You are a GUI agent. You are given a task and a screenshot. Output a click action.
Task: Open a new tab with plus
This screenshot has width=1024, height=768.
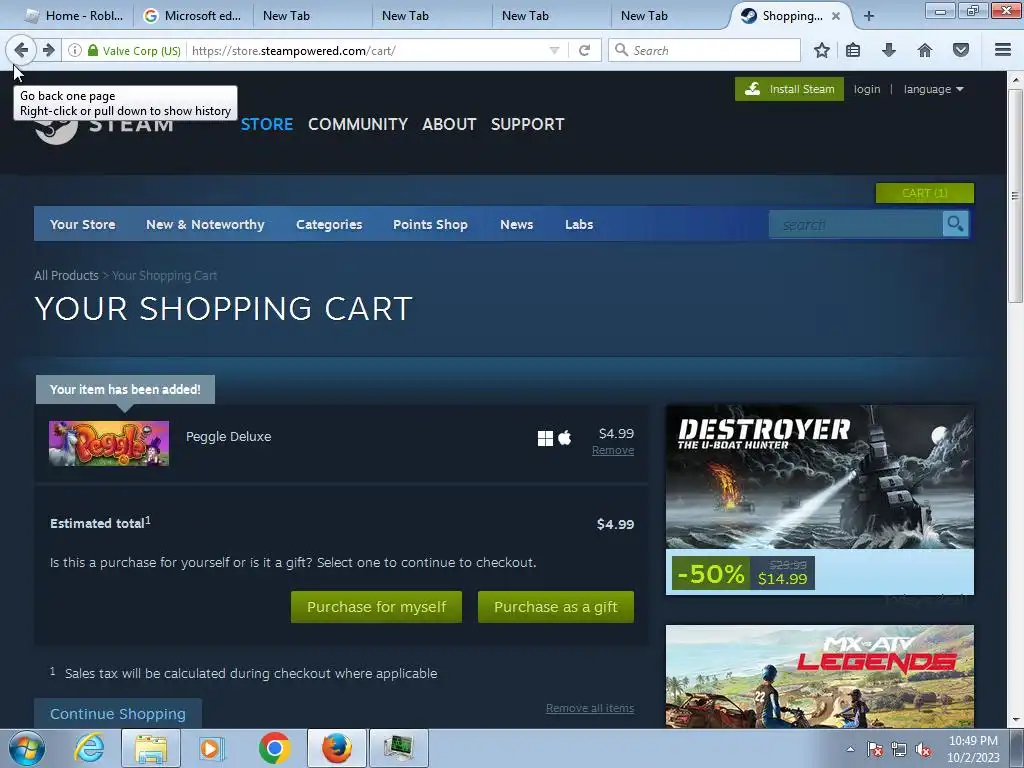pyautogui.click(x=869, y=16)
